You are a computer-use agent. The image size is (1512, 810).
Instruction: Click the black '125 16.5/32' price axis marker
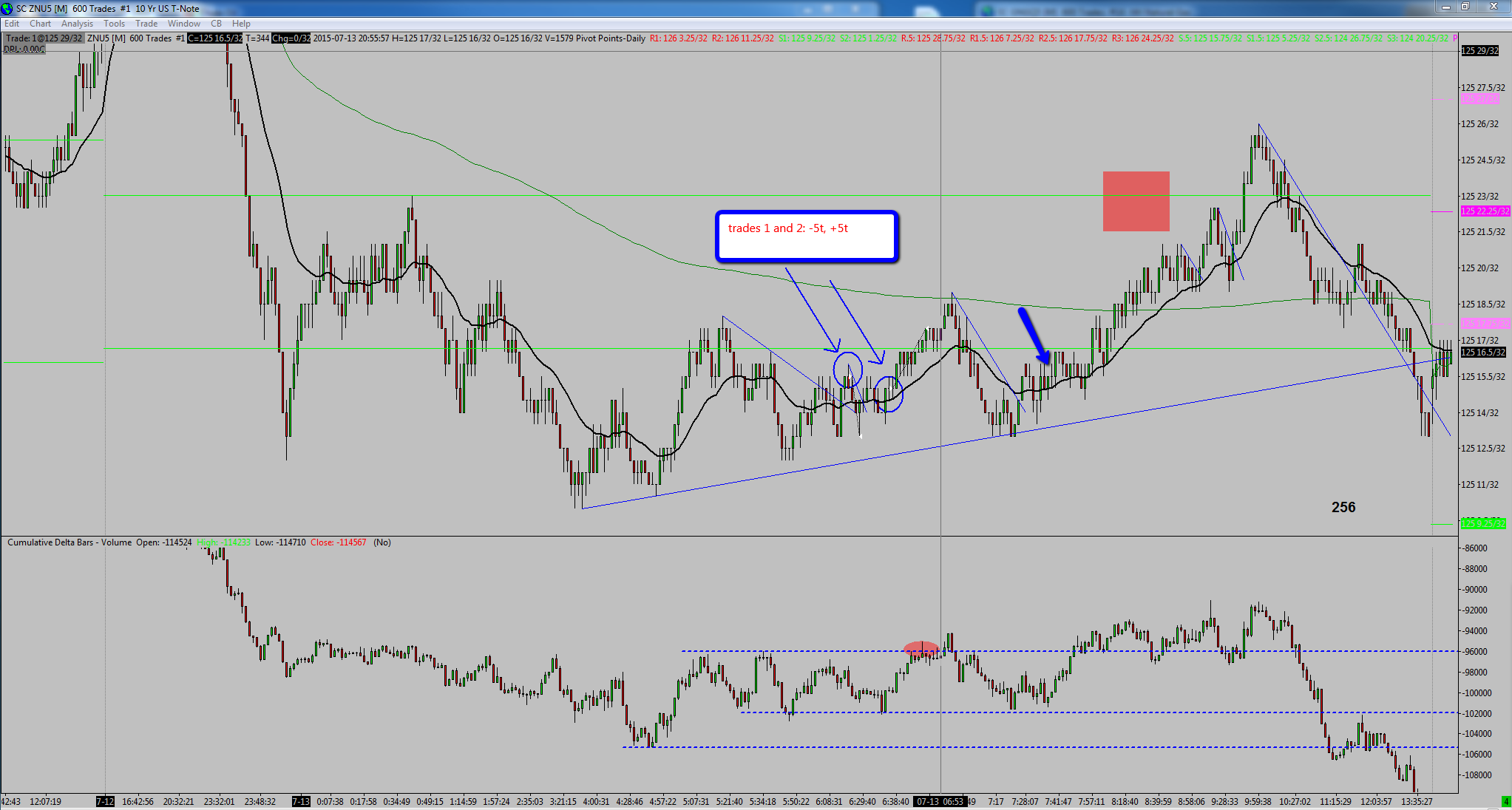point(1483,353)
